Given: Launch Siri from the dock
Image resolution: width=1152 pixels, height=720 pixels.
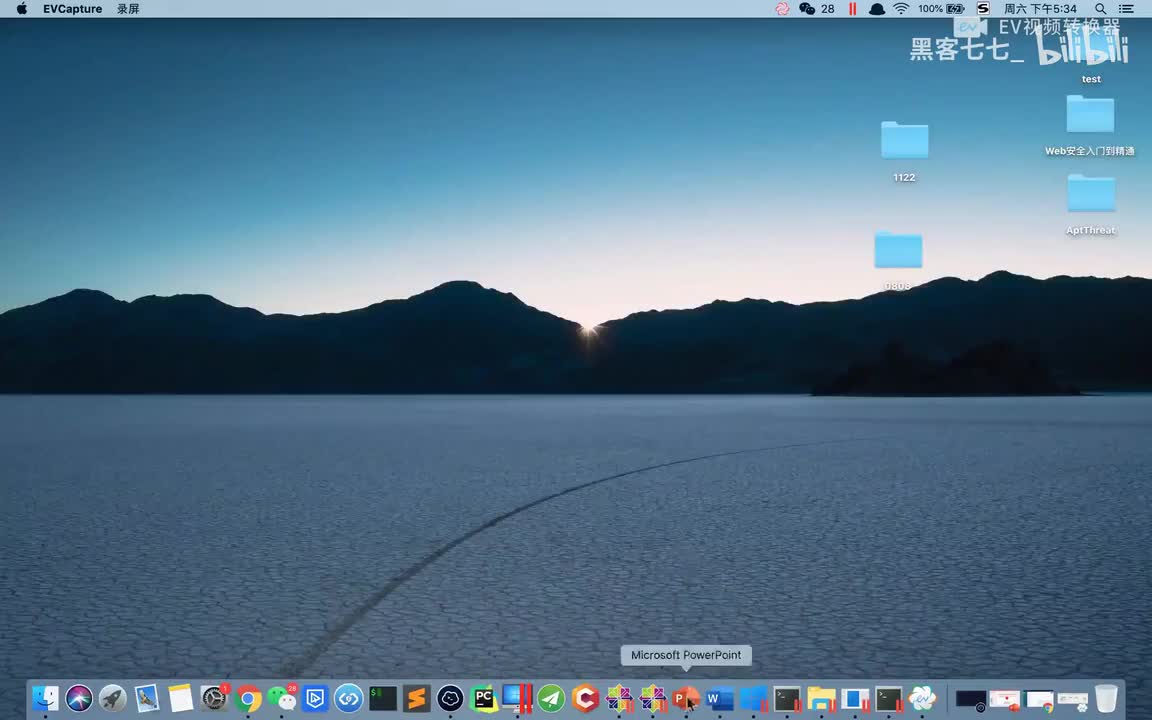Looking at the screenshot, I should click(79, 698).
